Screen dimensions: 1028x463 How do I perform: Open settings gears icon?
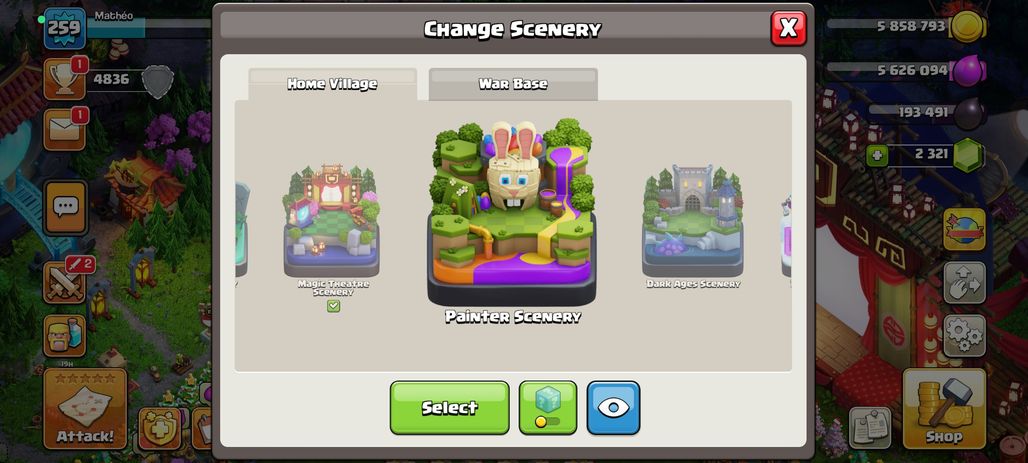click(964, 335)
